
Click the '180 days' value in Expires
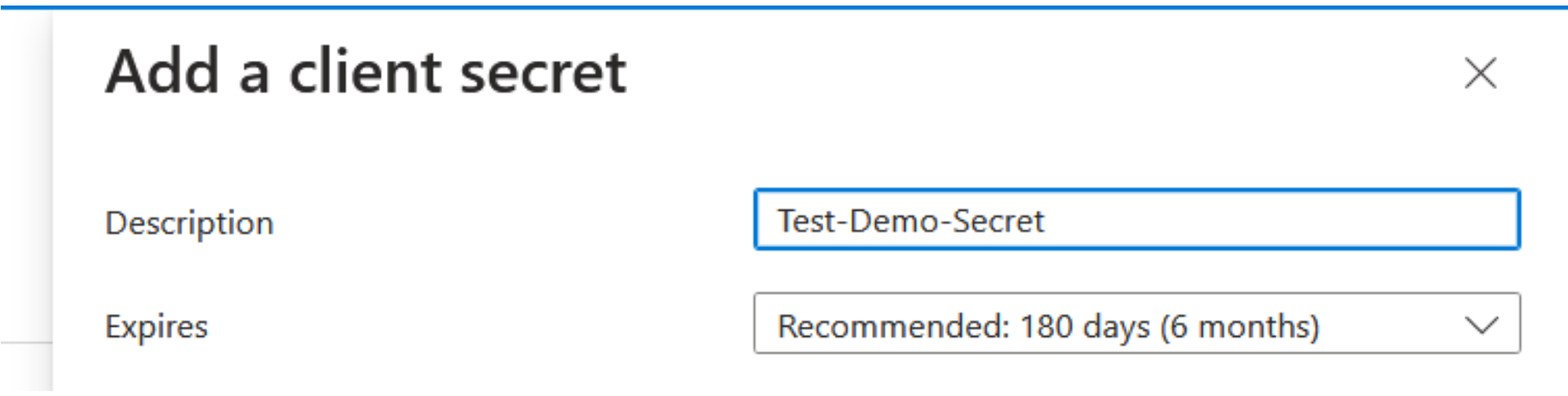1085,326
